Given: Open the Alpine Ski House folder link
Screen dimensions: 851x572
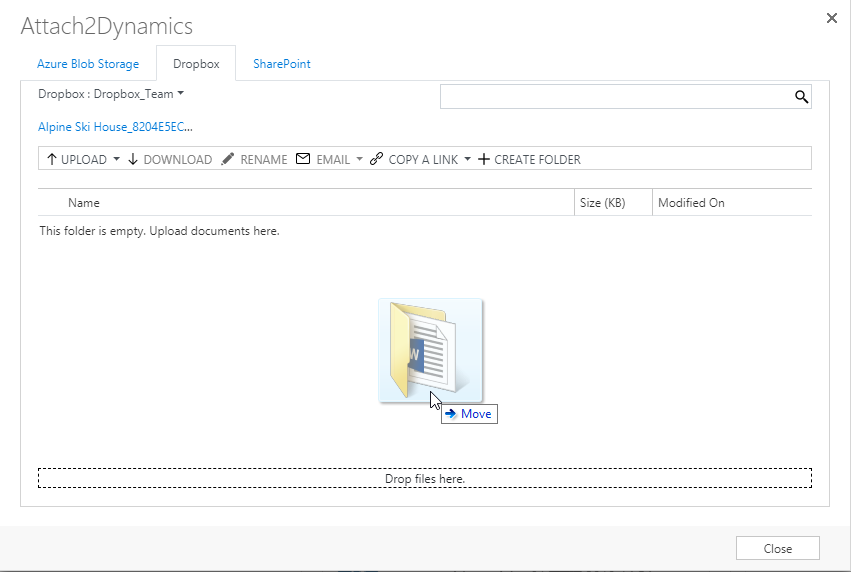Looking at the screenshot, I should [x=115, y=126].
